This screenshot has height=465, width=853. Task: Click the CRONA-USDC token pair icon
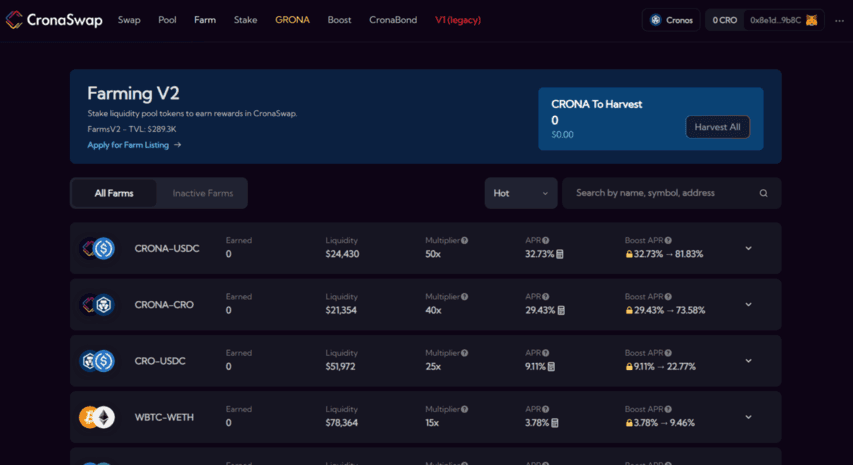97,249
